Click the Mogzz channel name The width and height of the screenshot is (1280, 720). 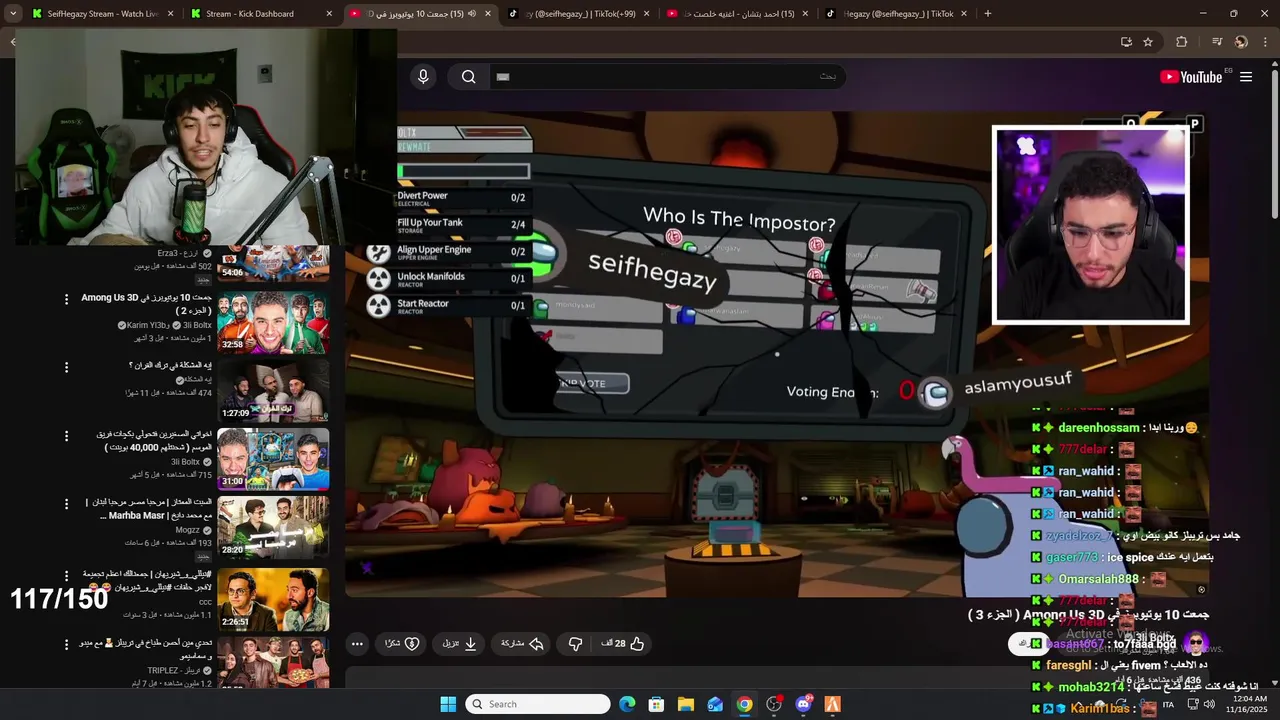click(188, 530)
